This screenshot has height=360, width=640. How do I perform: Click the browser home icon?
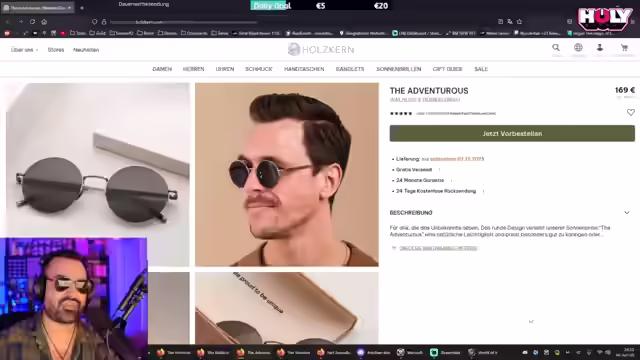[x=44, y=22]
